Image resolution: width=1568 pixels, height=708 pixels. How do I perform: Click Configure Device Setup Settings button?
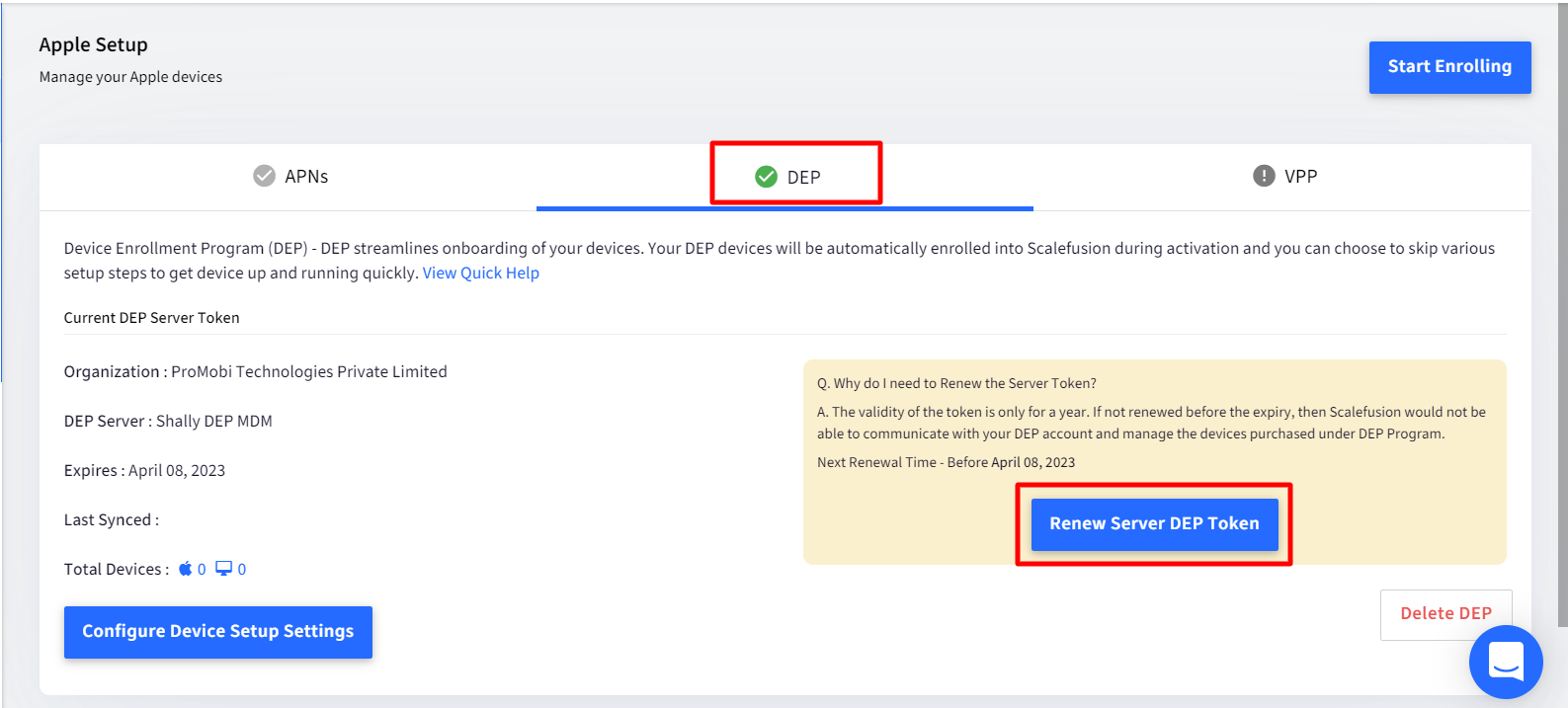click(218, 632)
